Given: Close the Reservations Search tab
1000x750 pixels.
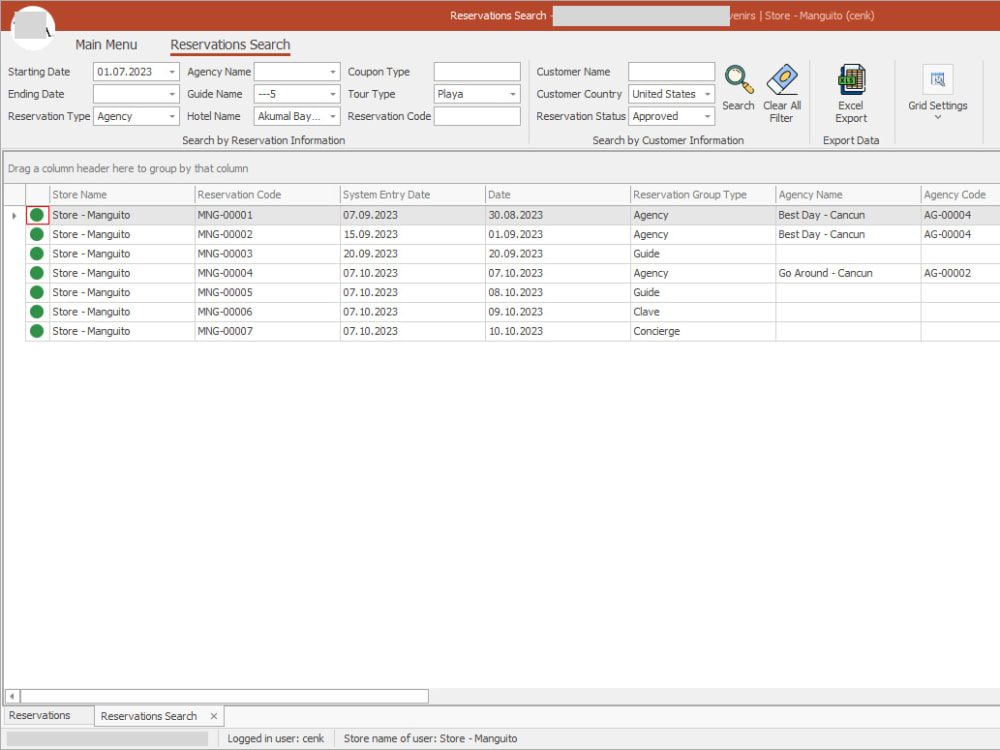Looking at the screenshot, I should pyautogui.click(x=213, y=716).
